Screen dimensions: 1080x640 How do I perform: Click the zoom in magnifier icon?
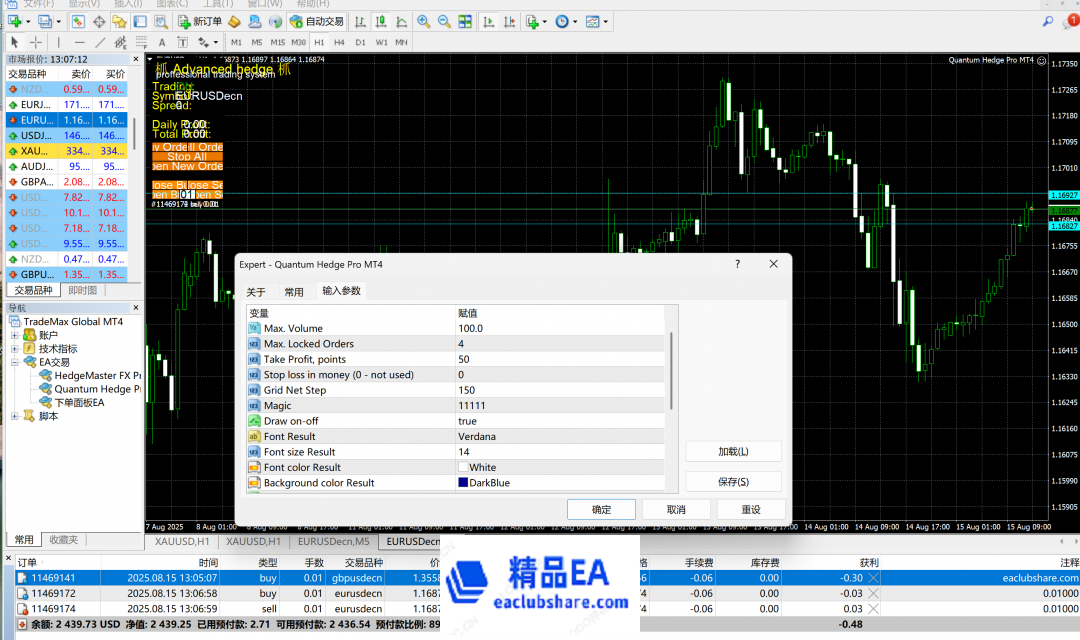coord(423,21)
